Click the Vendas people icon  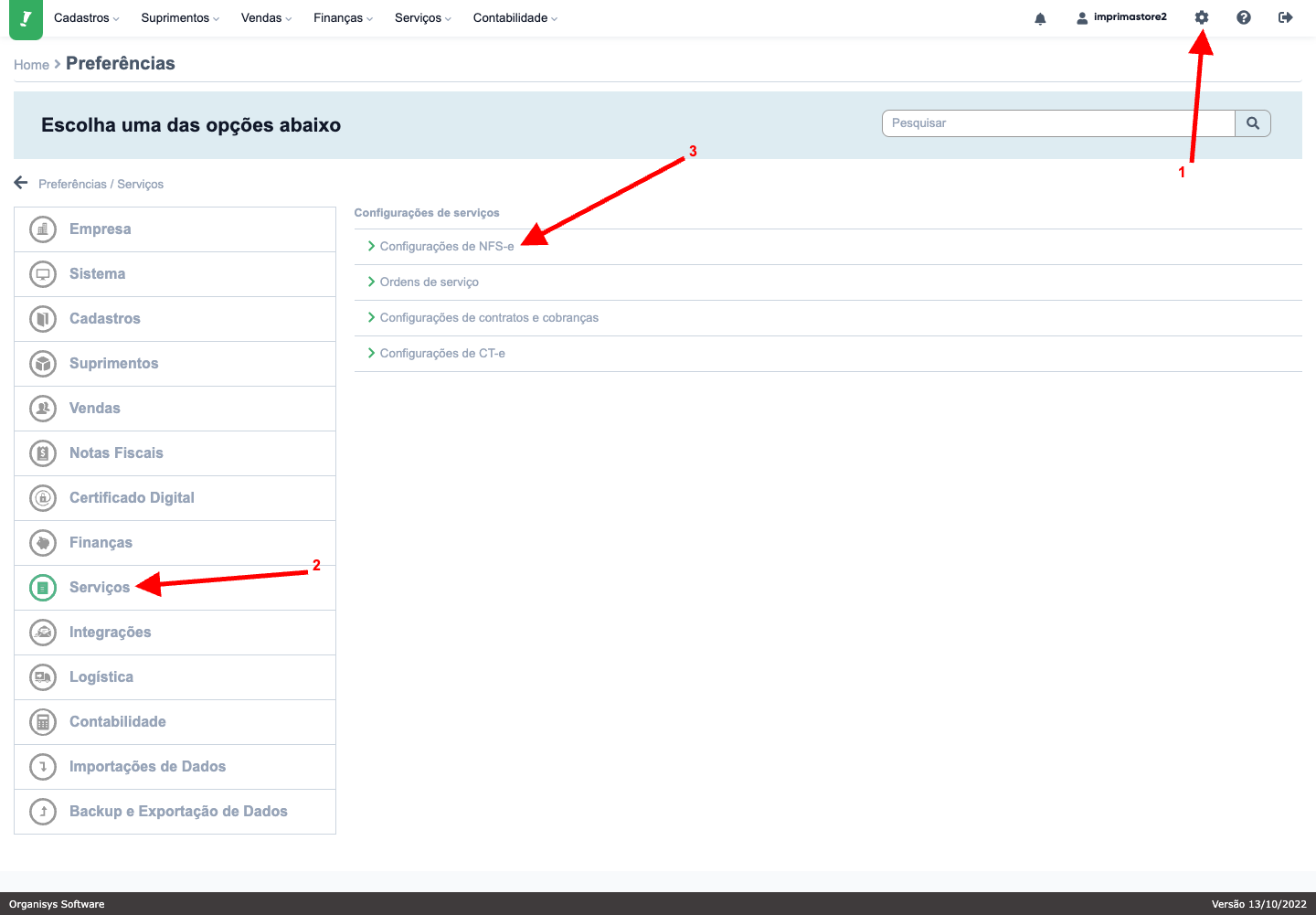click(x=43, y=408)
